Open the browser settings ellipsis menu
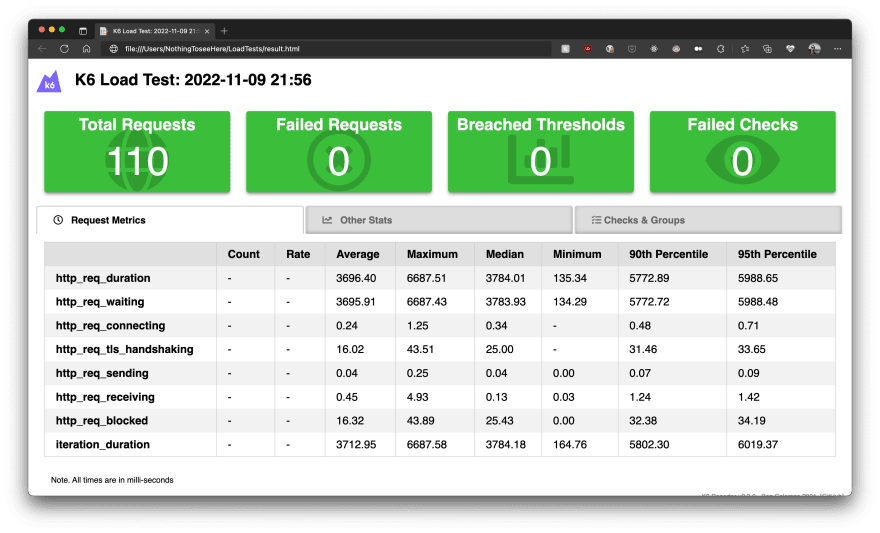880x533 pixels. 837,49
